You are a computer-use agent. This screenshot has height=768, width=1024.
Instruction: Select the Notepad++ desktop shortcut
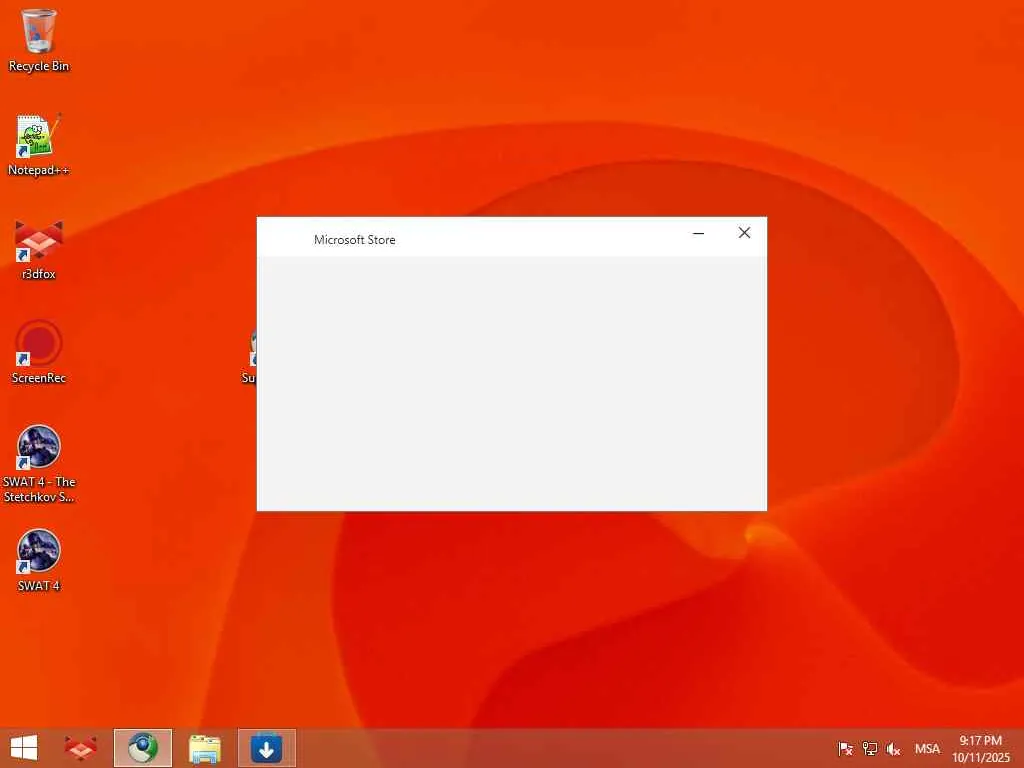tap(39, 144)
